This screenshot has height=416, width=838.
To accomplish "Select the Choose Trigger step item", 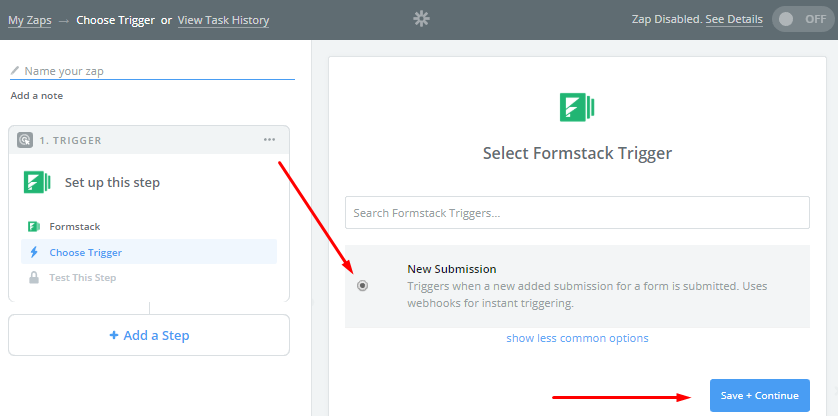I will pyautogui.click(x=86, y=252).
